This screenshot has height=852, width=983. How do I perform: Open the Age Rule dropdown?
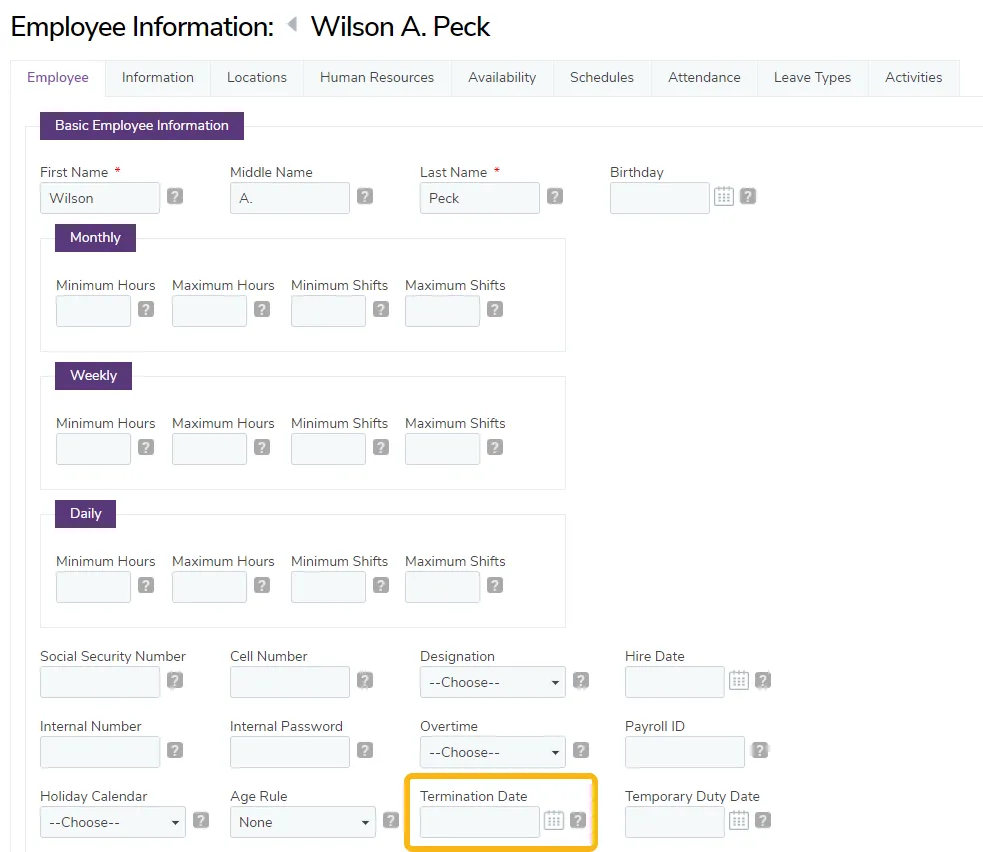(303, 822)
